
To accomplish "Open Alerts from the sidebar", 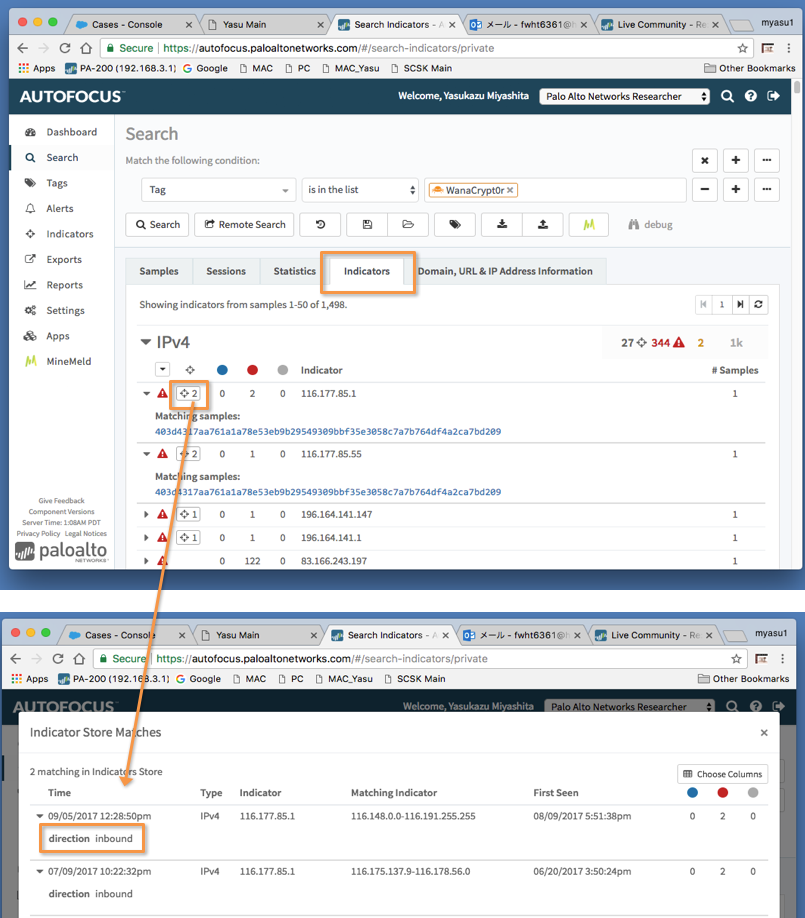I will pos(49,208).
